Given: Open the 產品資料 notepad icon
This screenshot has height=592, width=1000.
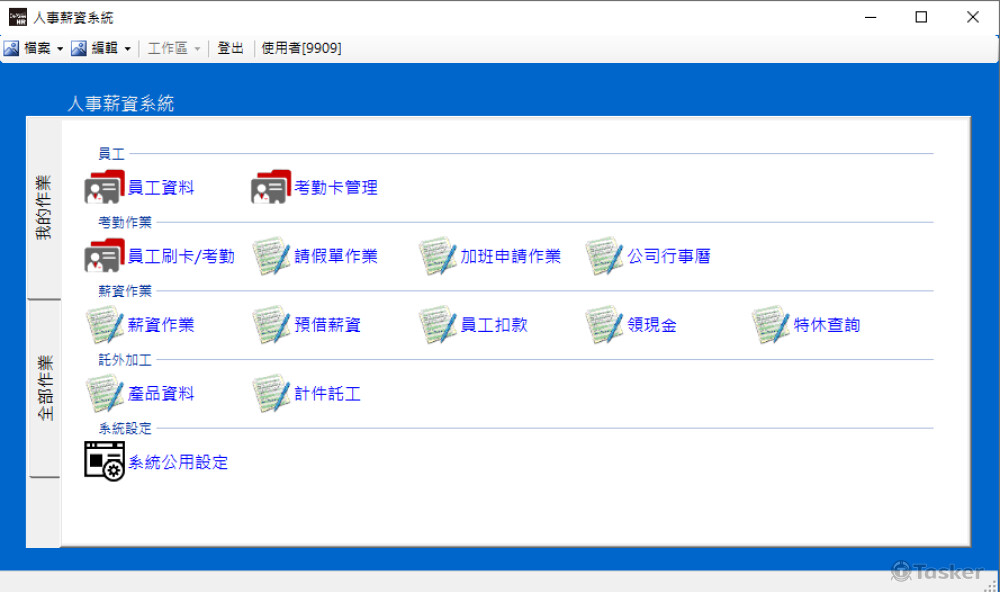Looking at the screenshot, I should pos(104,393).
